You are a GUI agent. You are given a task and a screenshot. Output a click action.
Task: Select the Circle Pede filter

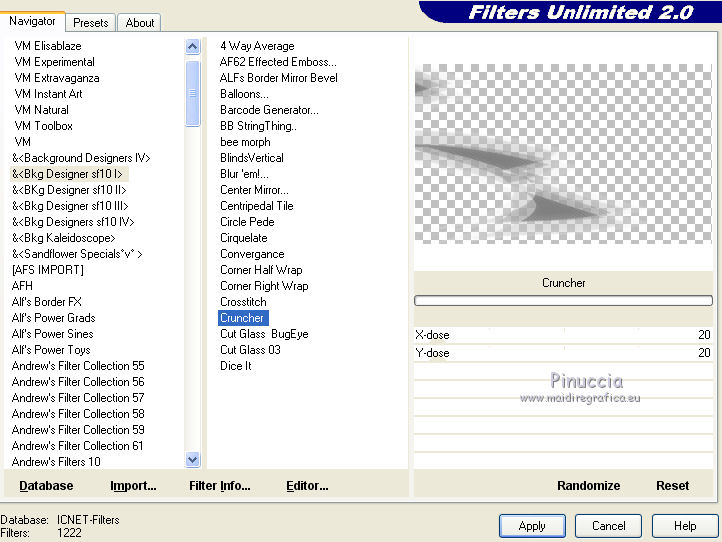coord(247,222)
